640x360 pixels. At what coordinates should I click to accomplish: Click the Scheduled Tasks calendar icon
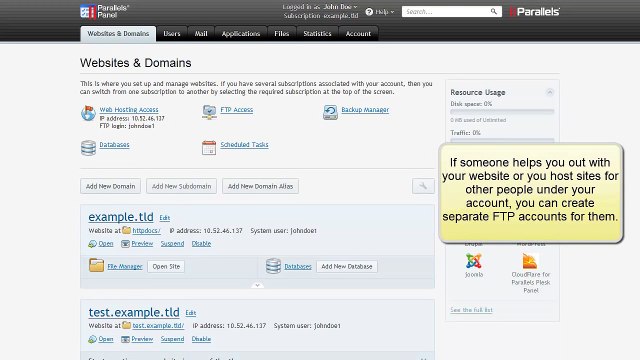[209, 148]
